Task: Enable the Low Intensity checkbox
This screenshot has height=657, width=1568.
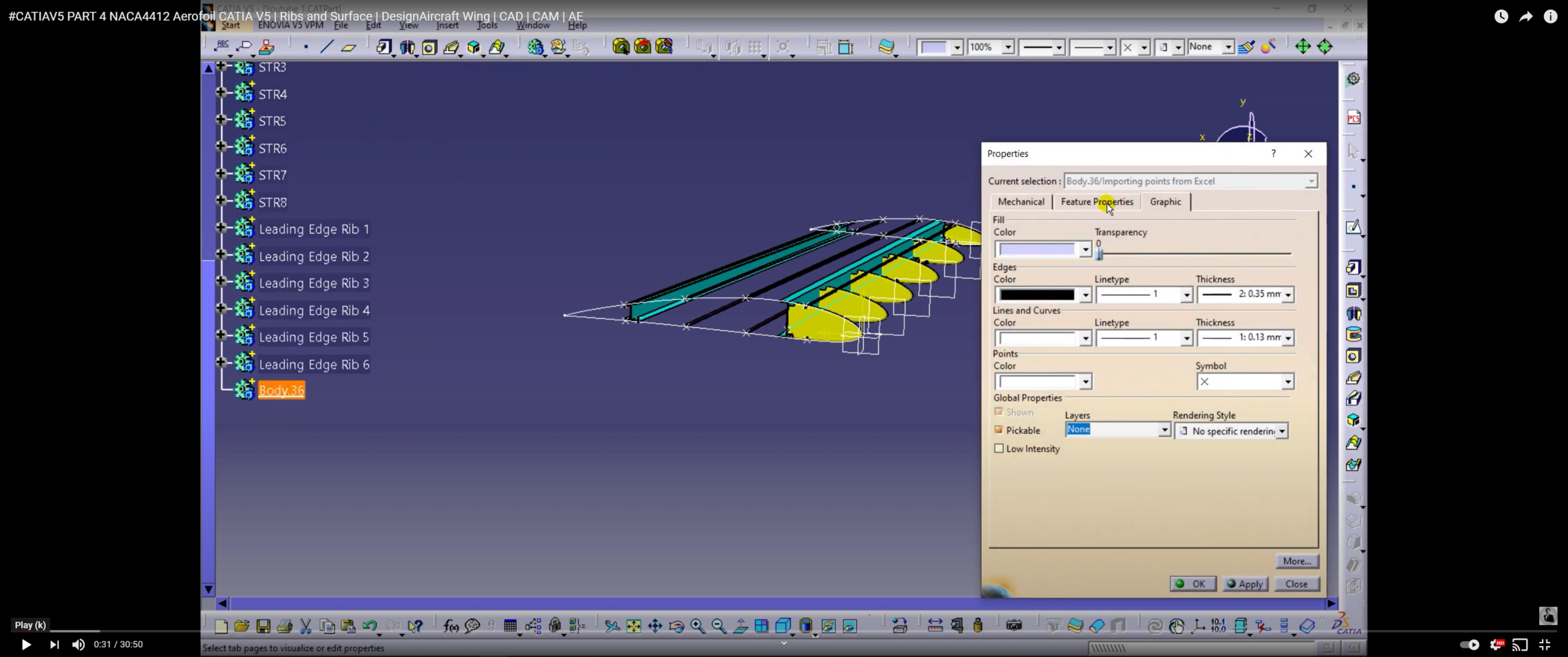Action: (x=998, y=448)
